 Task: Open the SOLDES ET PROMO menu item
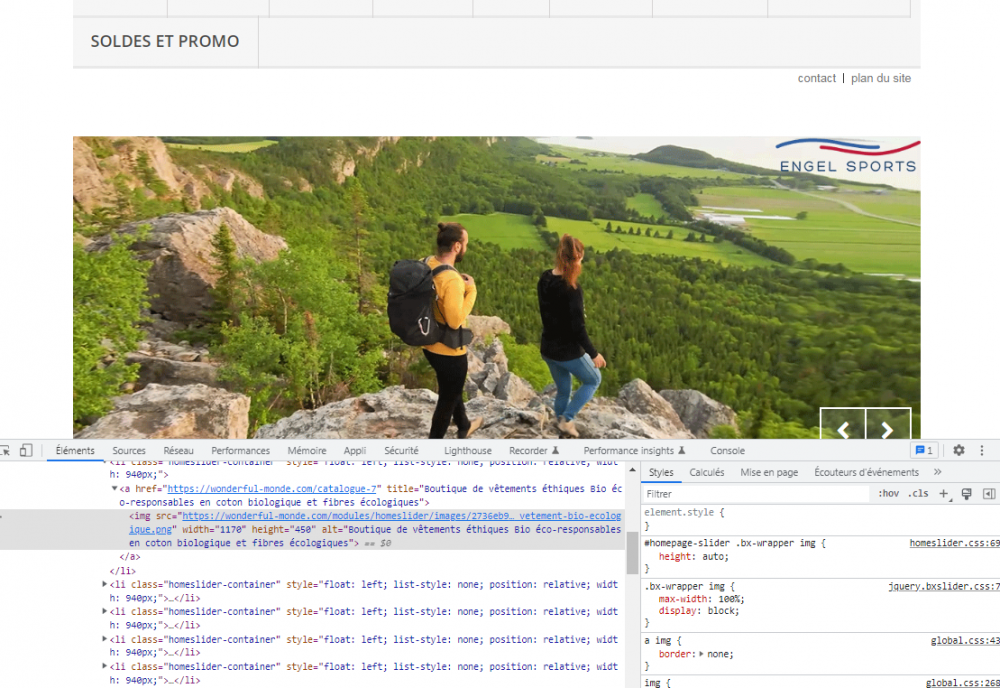tap(165, 41)
